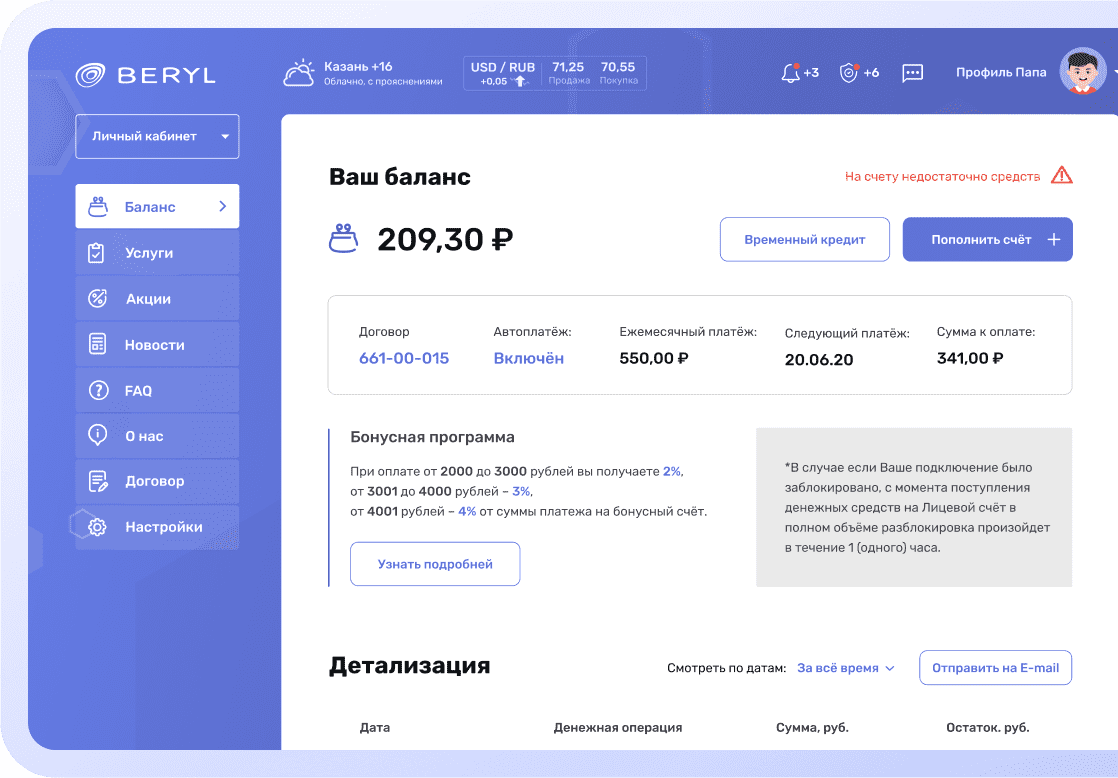This screenshot has width=1118, height=778.
Task: Click the red warning triangle icon
Action: (x=1062, y=176)
